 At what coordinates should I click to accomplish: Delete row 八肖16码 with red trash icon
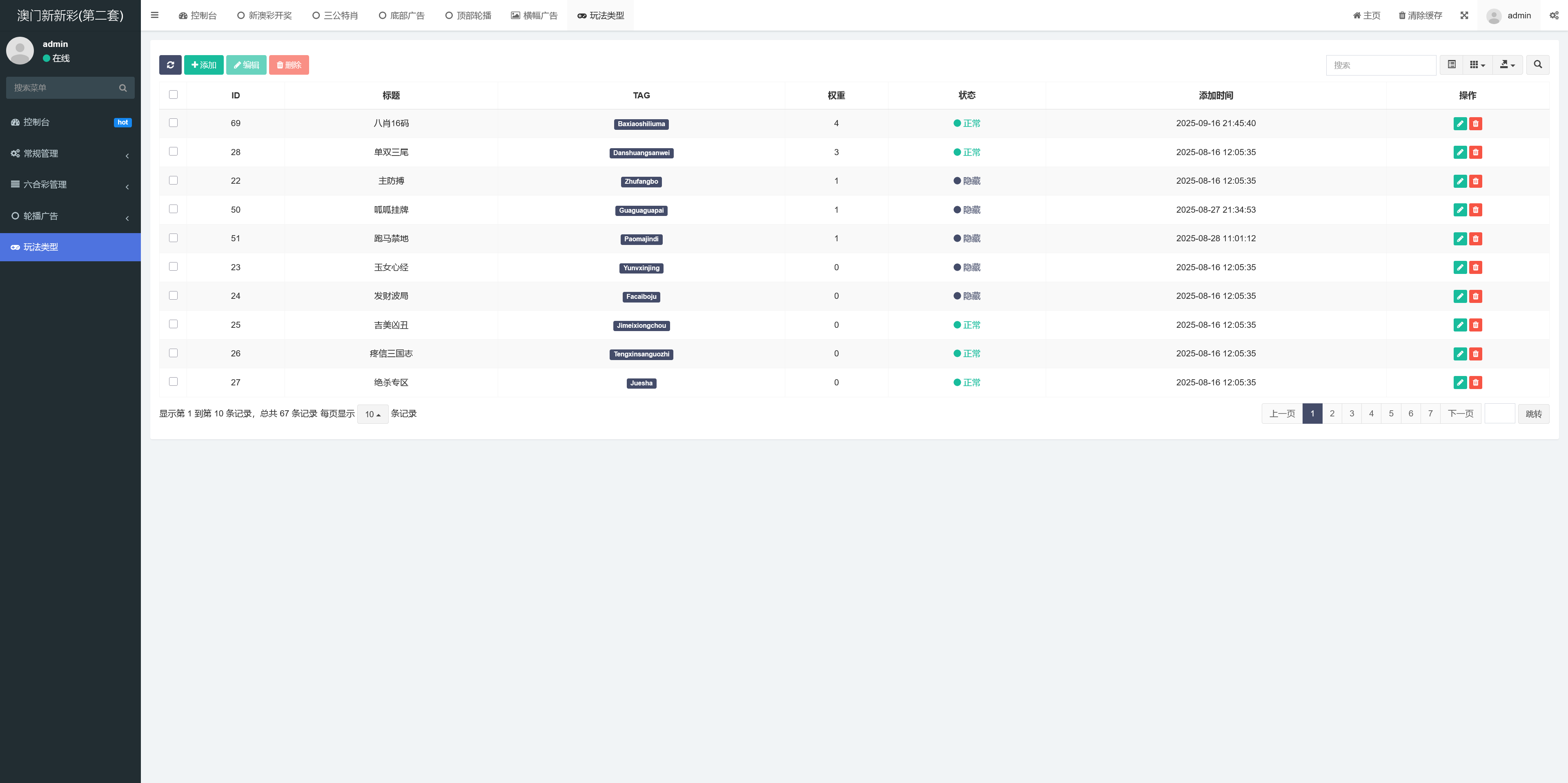1475,124
